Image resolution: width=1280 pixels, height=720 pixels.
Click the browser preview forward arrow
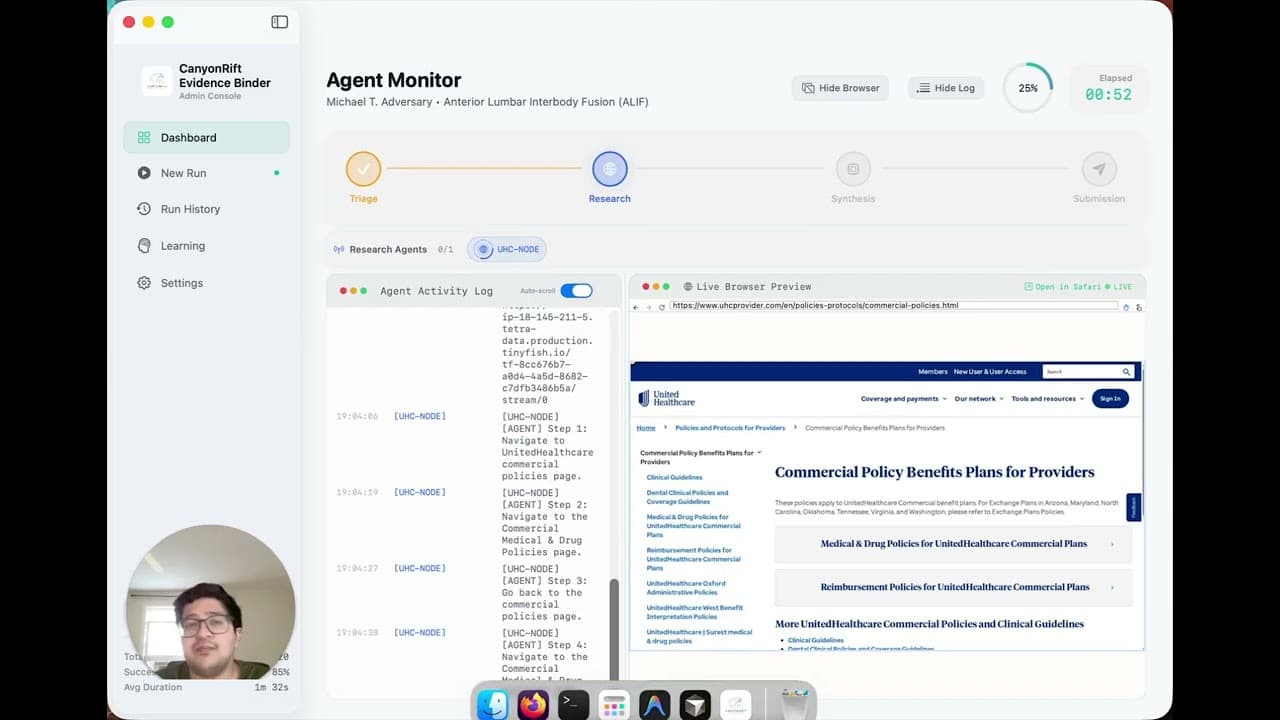click(648, 307)
